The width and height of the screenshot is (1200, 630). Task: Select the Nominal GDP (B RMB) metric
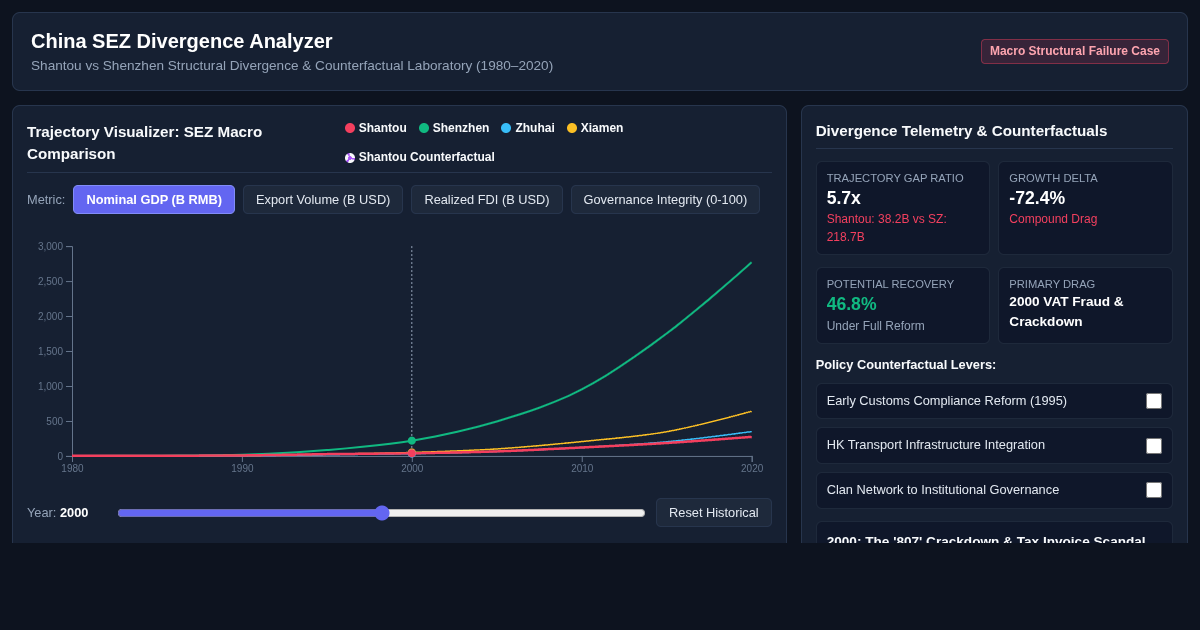tap(154, 199)
